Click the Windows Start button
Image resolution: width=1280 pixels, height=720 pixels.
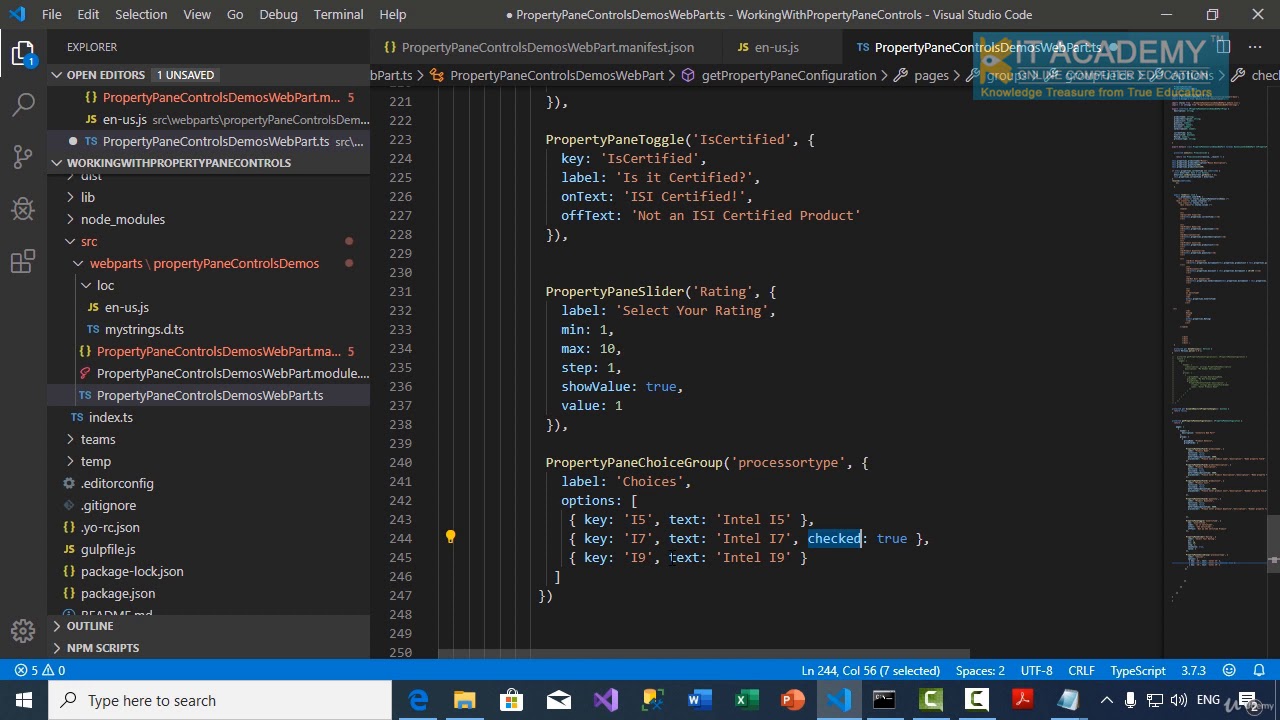(x=23, y=700)
